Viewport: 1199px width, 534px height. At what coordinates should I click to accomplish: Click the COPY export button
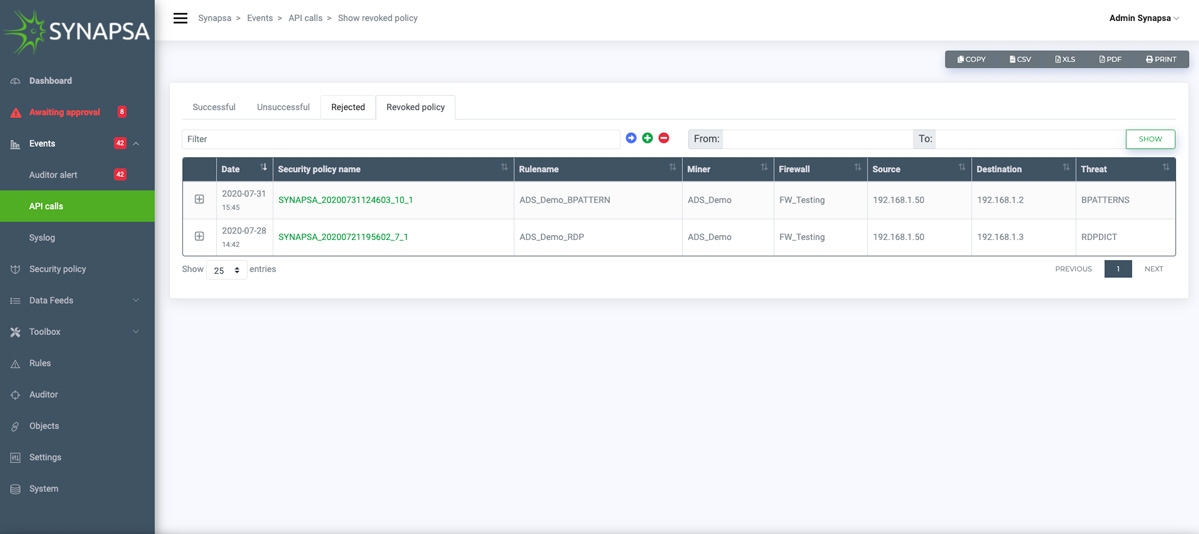(x=972, y=59)
